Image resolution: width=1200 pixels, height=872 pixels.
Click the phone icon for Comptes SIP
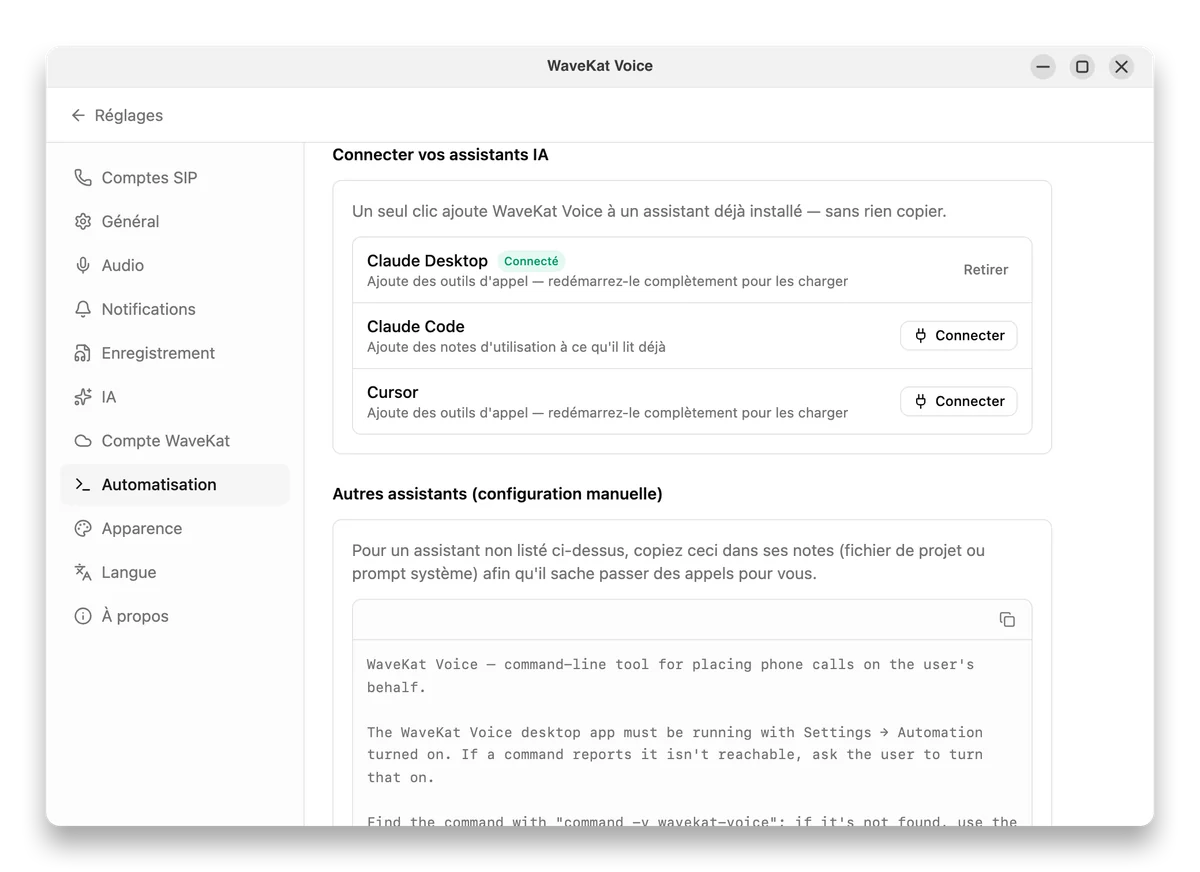click(x=83, y=177)
